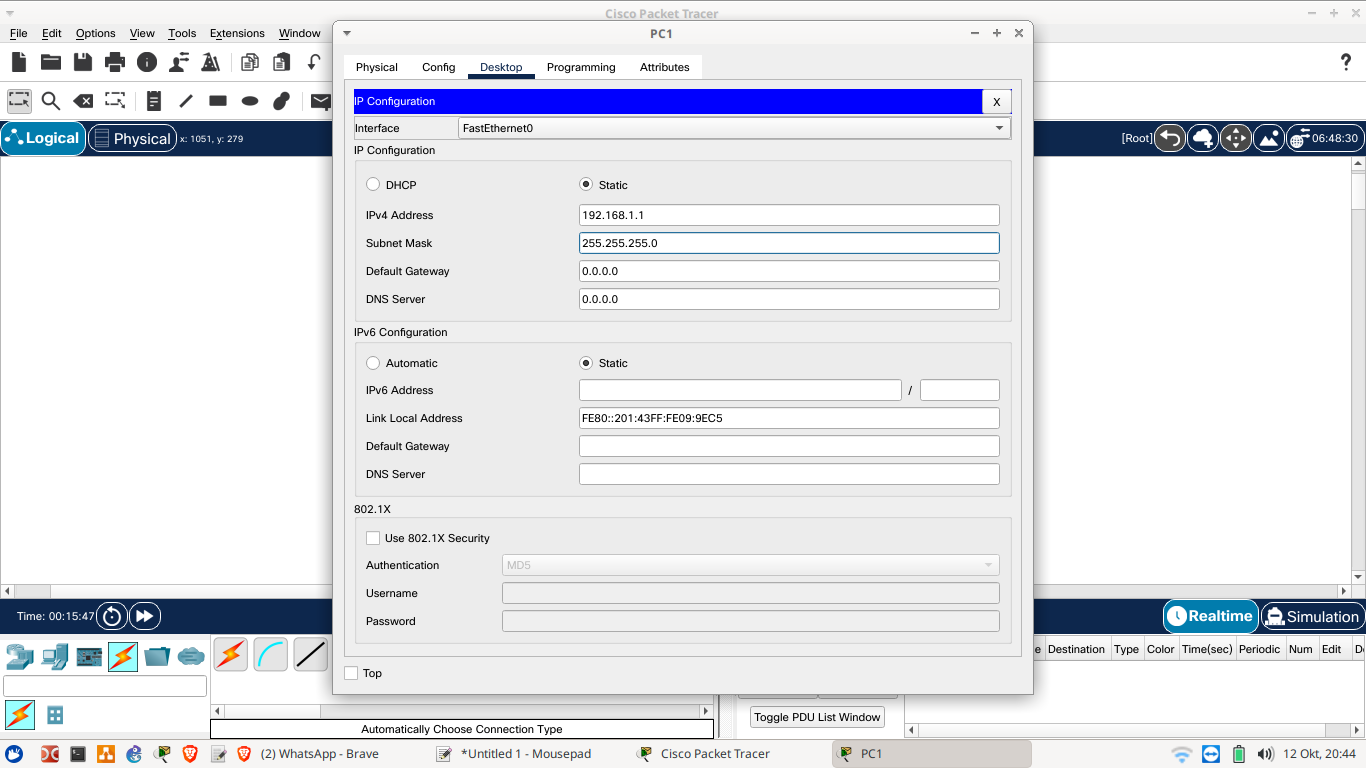Click the IPv4 Default Gateway field
This screenshot has height=768, width=1366.
click(789, 271)
